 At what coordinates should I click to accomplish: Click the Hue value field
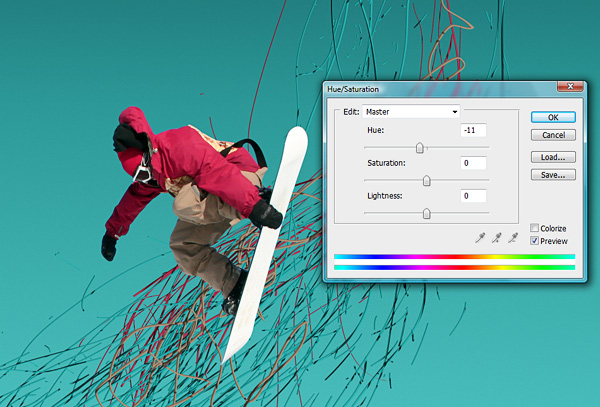click(473, 130)
